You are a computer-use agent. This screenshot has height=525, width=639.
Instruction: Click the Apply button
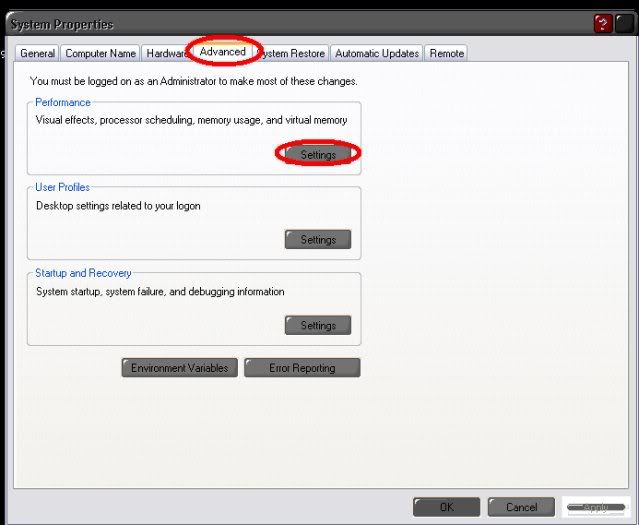596,507
